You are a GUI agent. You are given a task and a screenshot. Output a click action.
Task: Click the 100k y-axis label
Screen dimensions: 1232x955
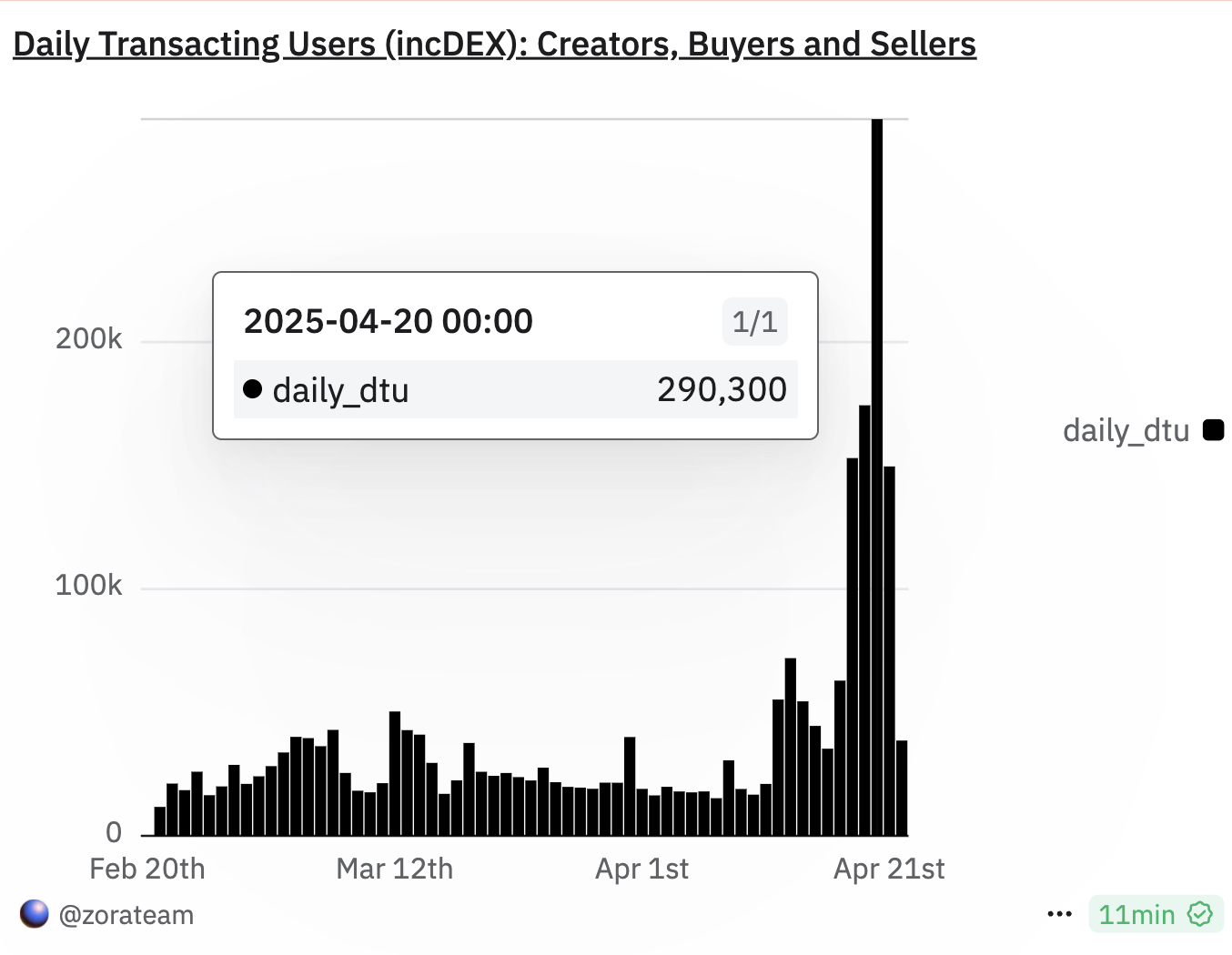[x=88, y=585]
